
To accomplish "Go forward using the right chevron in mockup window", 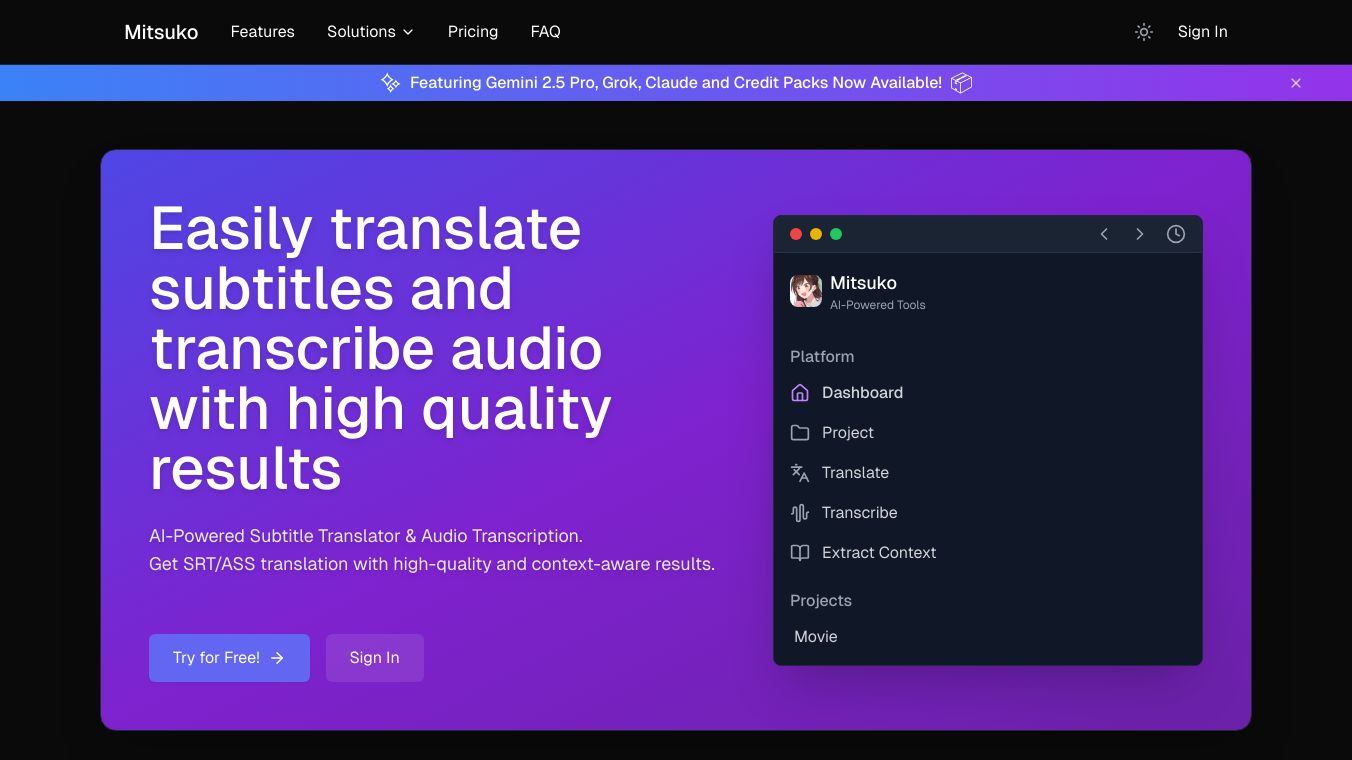I will [x=1139, y=234].
